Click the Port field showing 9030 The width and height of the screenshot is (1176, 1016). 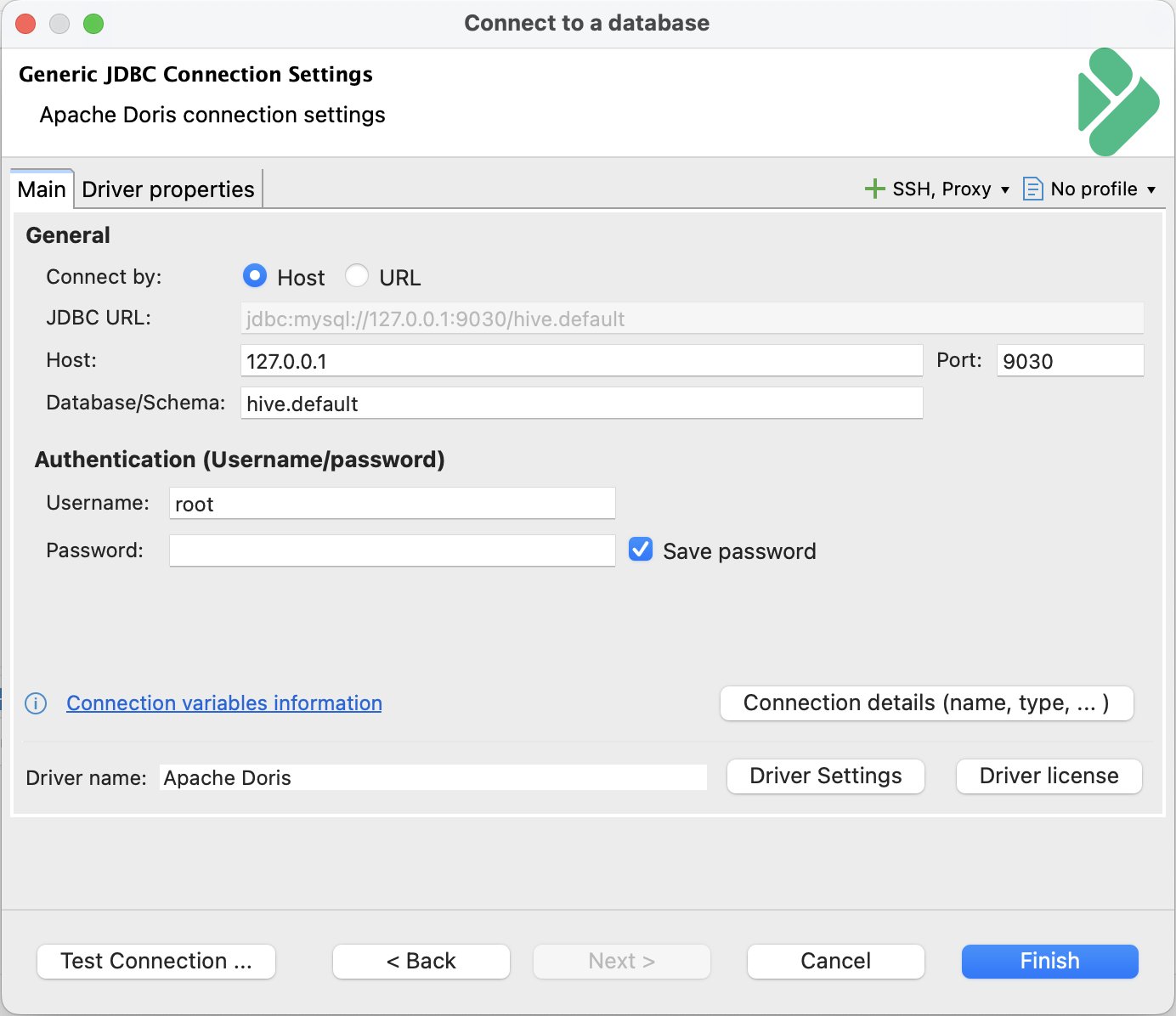[1071, 360]
